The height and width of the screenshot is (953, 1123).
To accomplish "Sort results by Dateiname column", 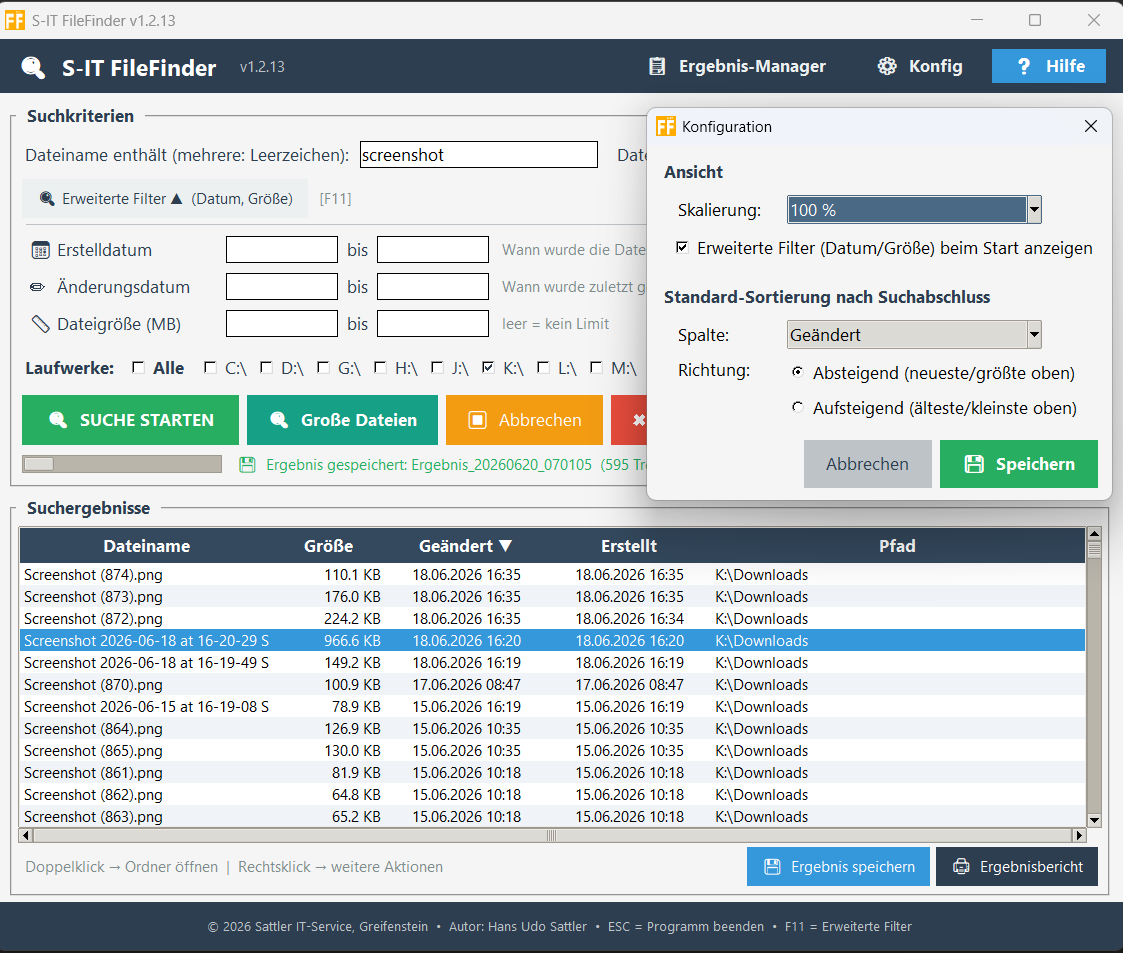I will coord(147,546).
